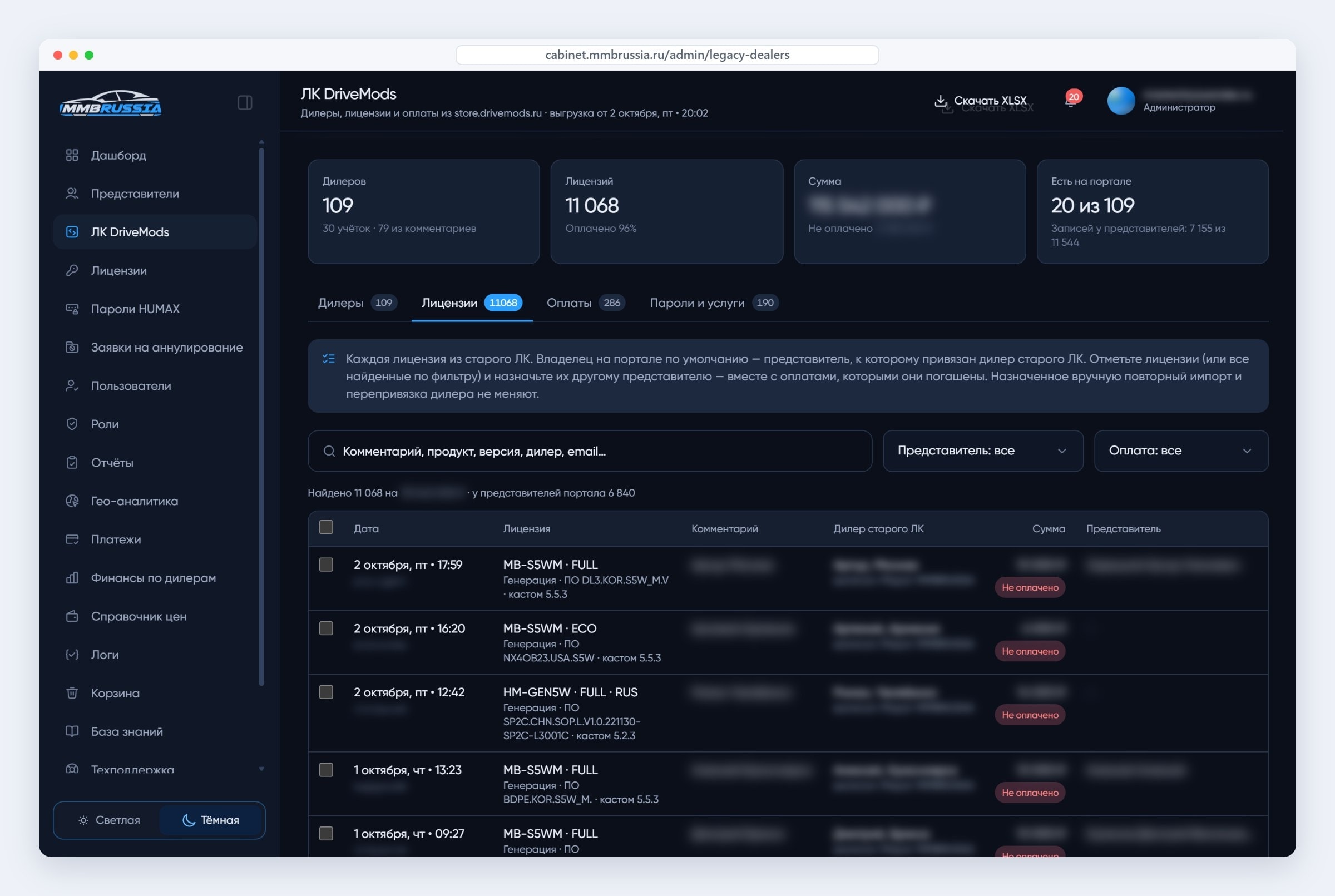Switch to the Оплаты tab
Viewport: 1335px width, 896px height.
click(x=585, y=303)
